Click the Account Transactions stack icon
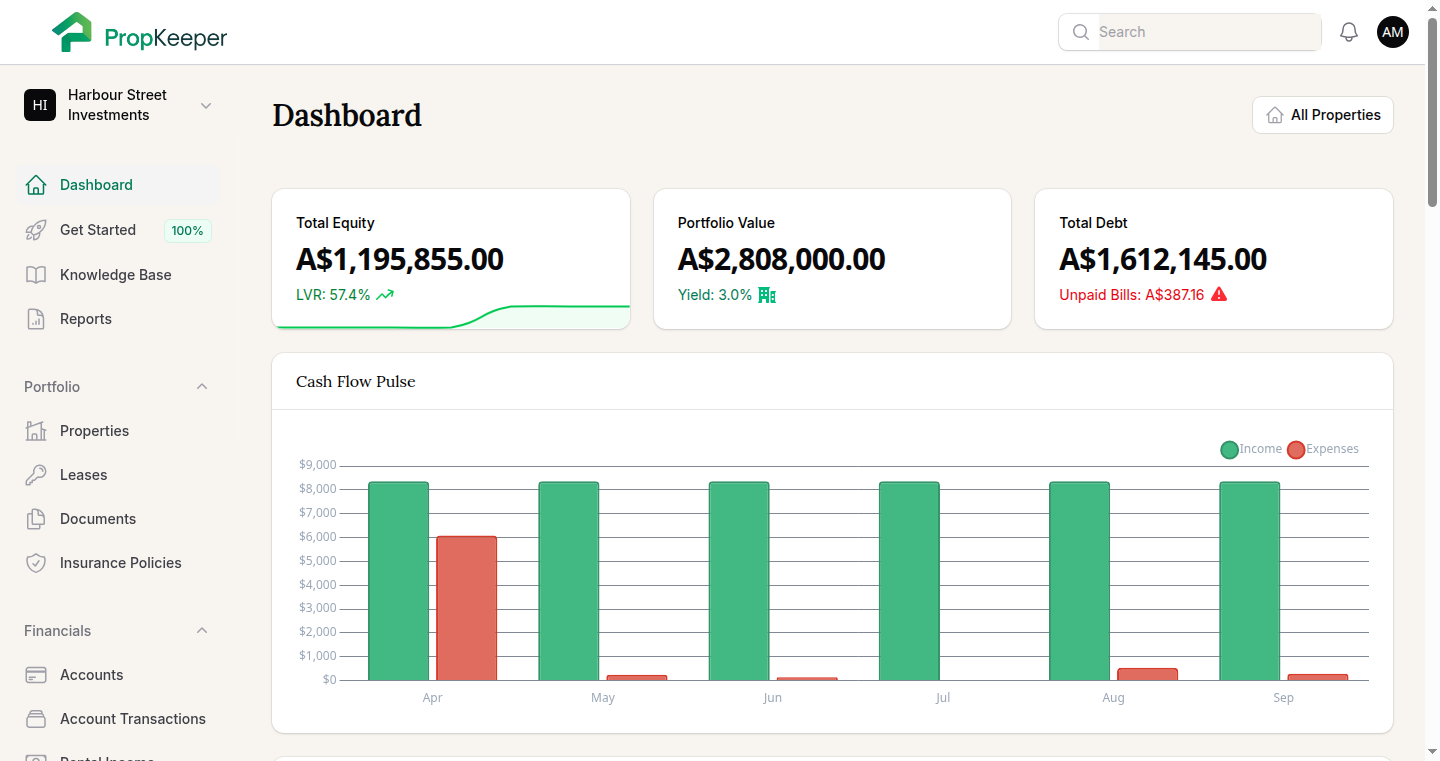The height and width of the screenshot is (761, 1440). (36, 719)
